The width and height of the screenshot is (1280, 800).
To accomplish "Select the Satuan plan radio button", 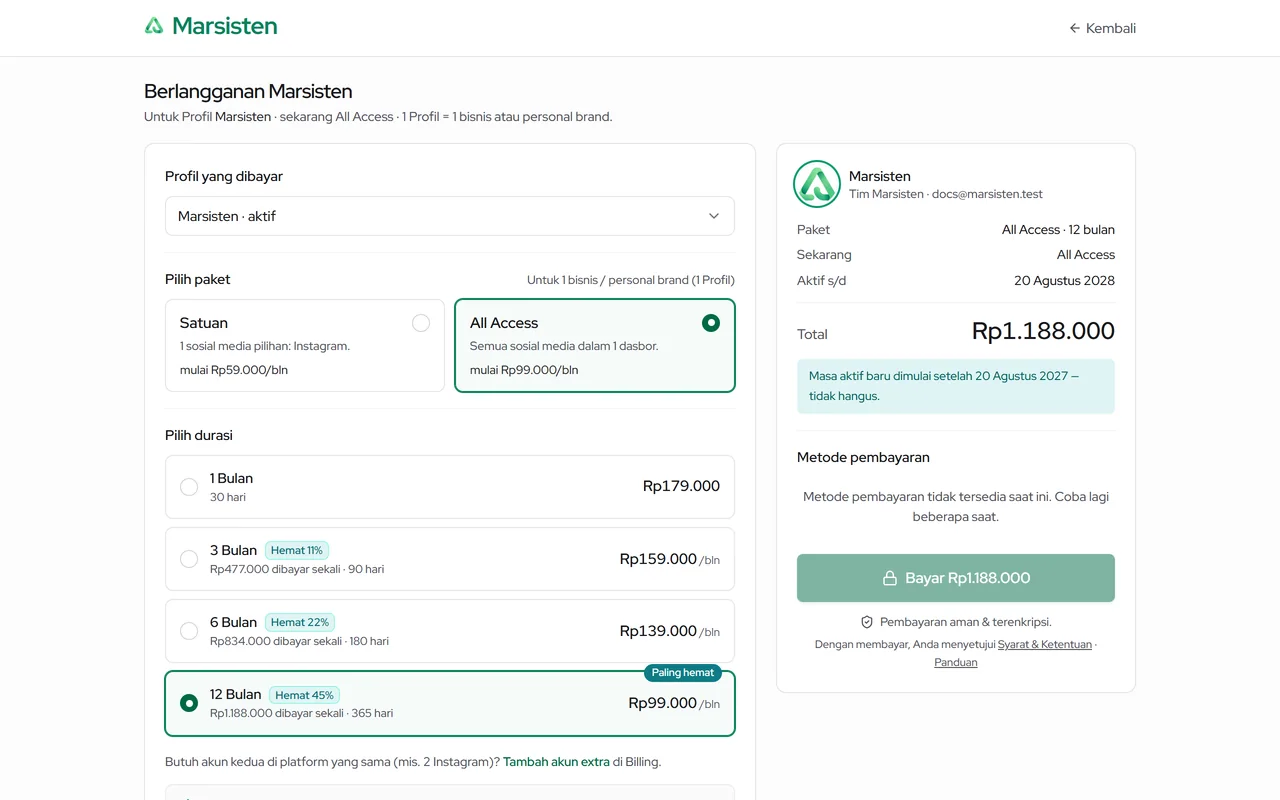I will click(x=421, y=323).
